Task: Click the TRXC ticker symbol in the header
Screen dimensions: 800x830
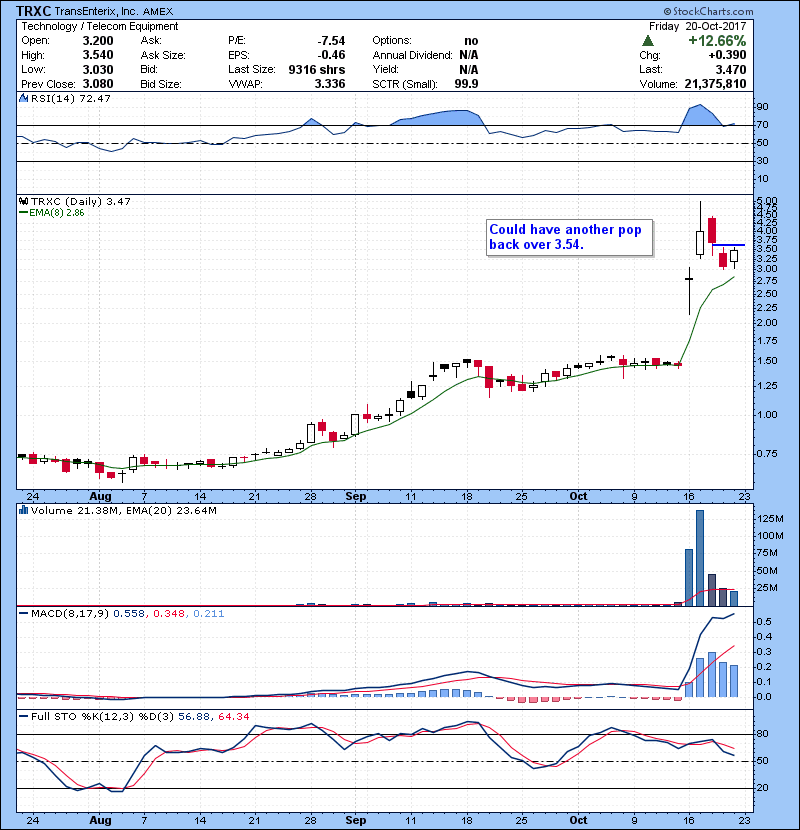Action: [x=33, y=11]
